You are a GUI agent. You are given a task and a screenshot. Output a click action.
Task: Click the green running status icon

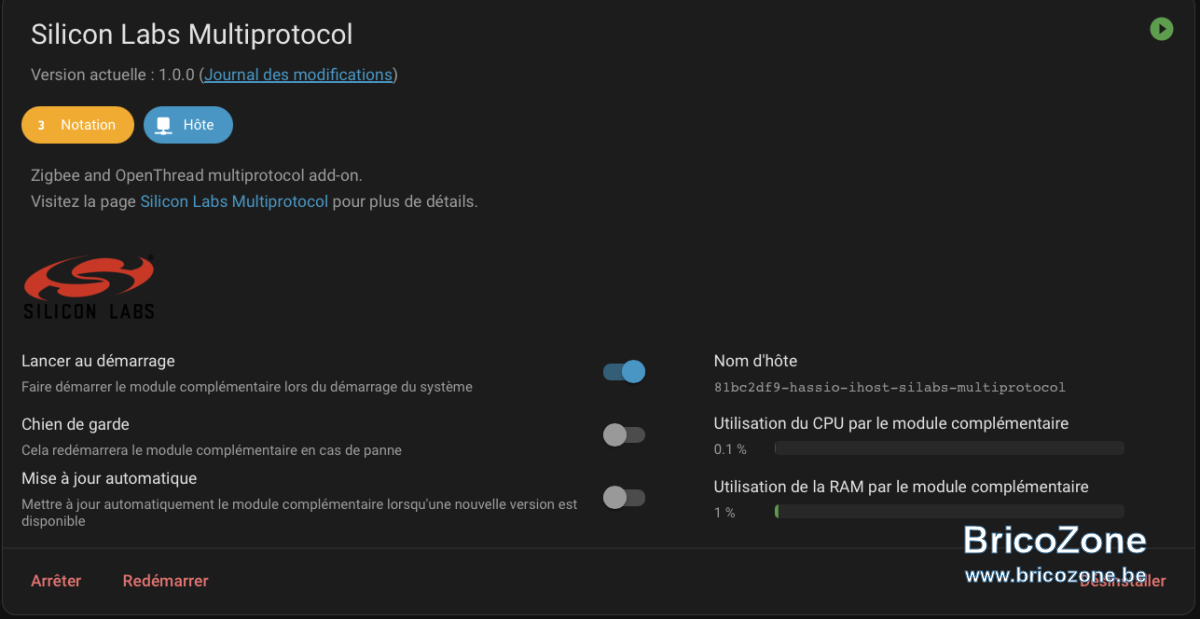1160,29
